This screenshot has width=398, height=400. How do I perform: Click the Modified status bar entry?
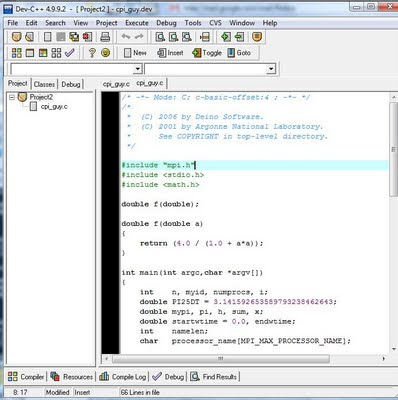pyautogui.click(x=57, y=392)
